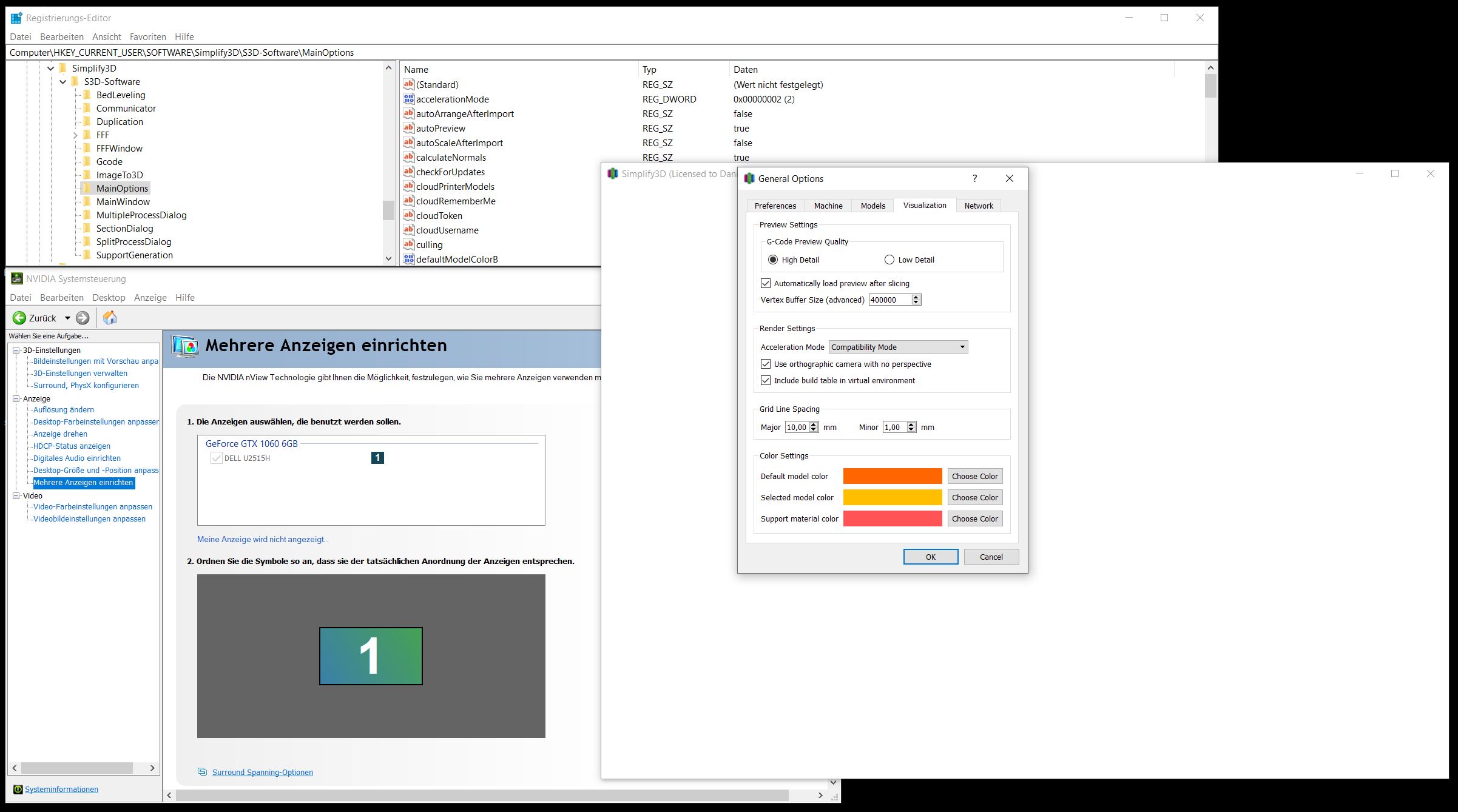Click the Simplify3D window title icon

pyautogui.click(x=613, y=173)
